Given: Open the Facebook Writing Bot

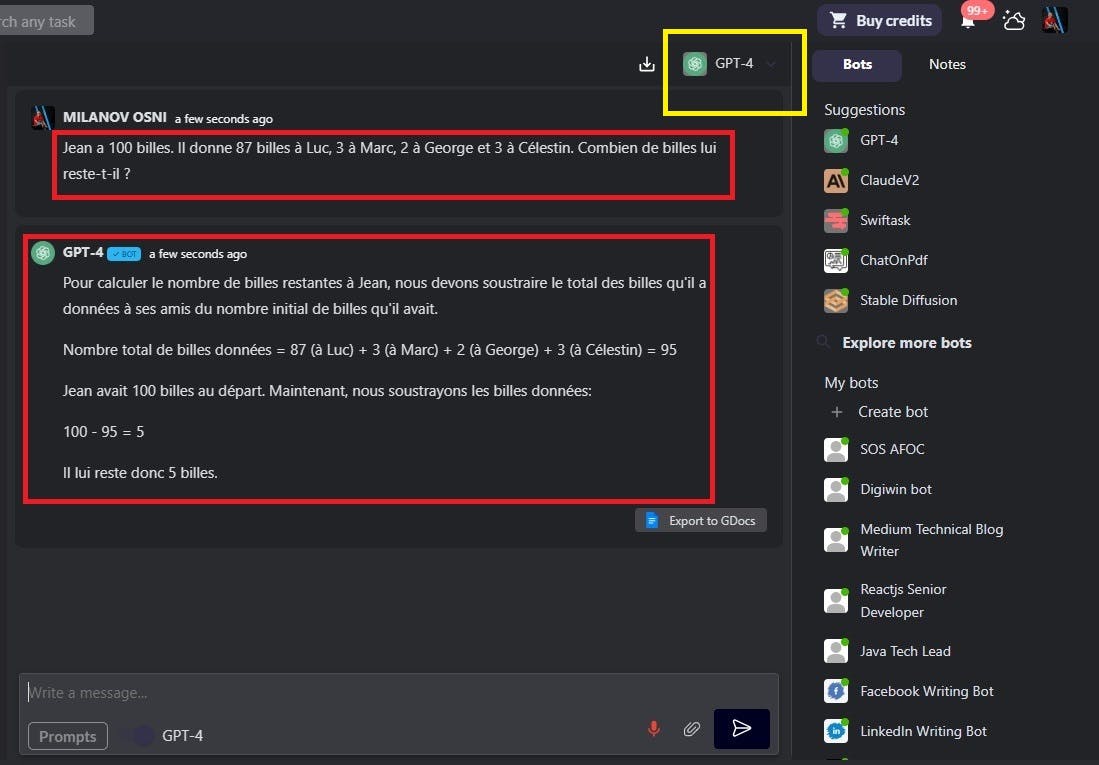Looking at the screenshot, I should [908, 691].
